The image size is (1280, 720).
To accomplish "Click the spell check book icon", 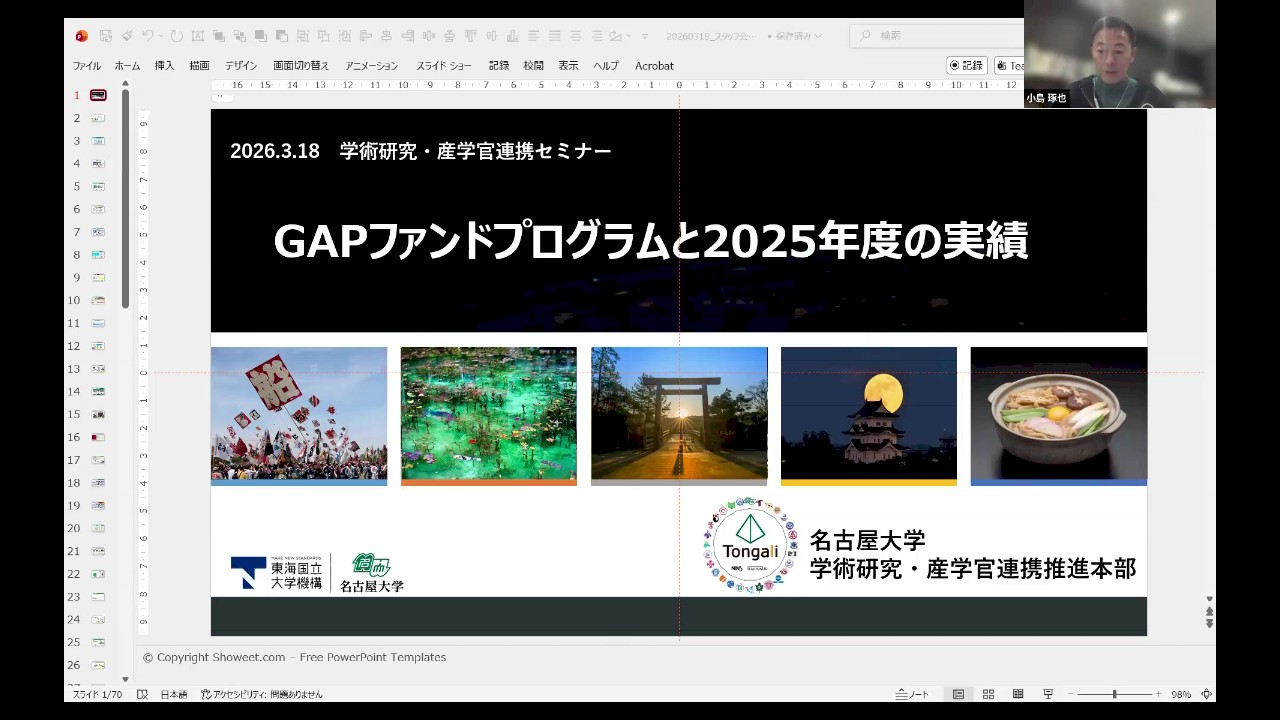I will pyautogui.click(x=142, y=694).
